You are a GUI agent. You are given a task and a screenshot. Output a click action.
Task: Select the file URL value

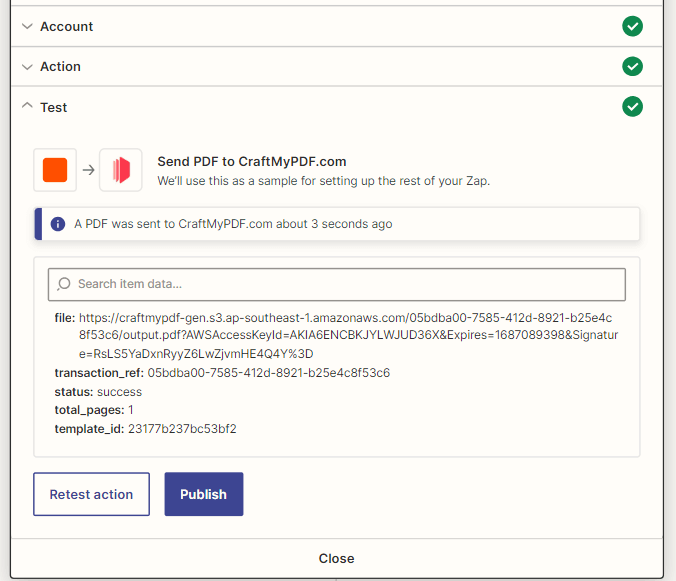(x=348, y=336)
